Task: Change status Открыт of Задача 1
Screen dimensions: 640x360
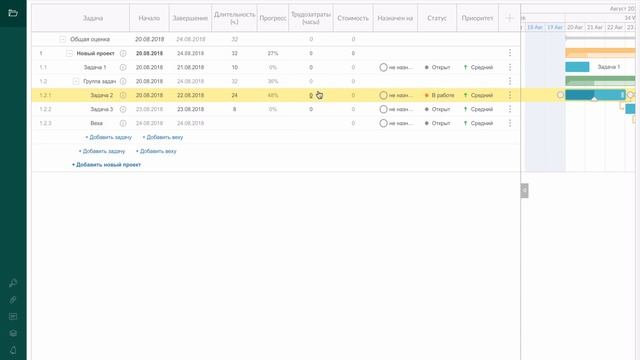Action: click(437, 67)
